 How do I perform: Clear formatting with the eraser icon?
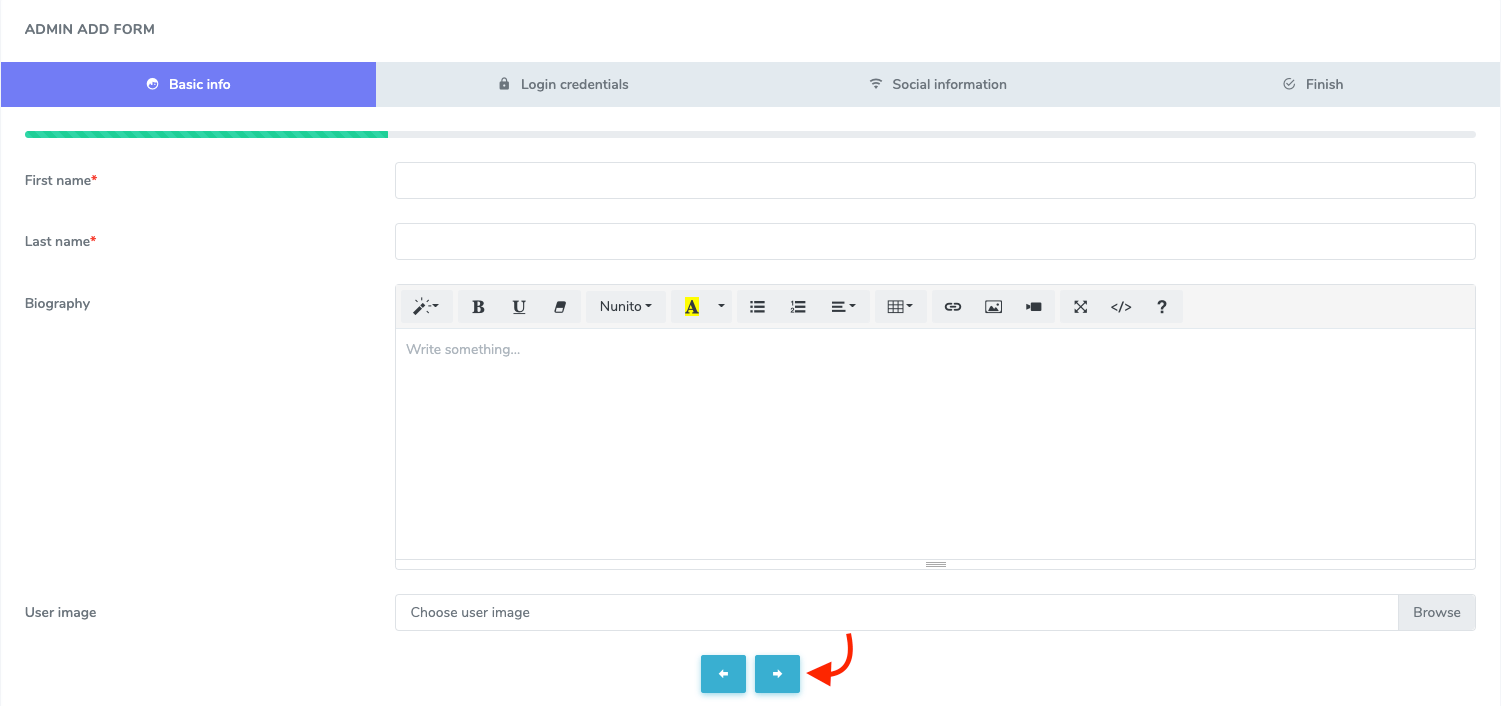click(560, 306)
